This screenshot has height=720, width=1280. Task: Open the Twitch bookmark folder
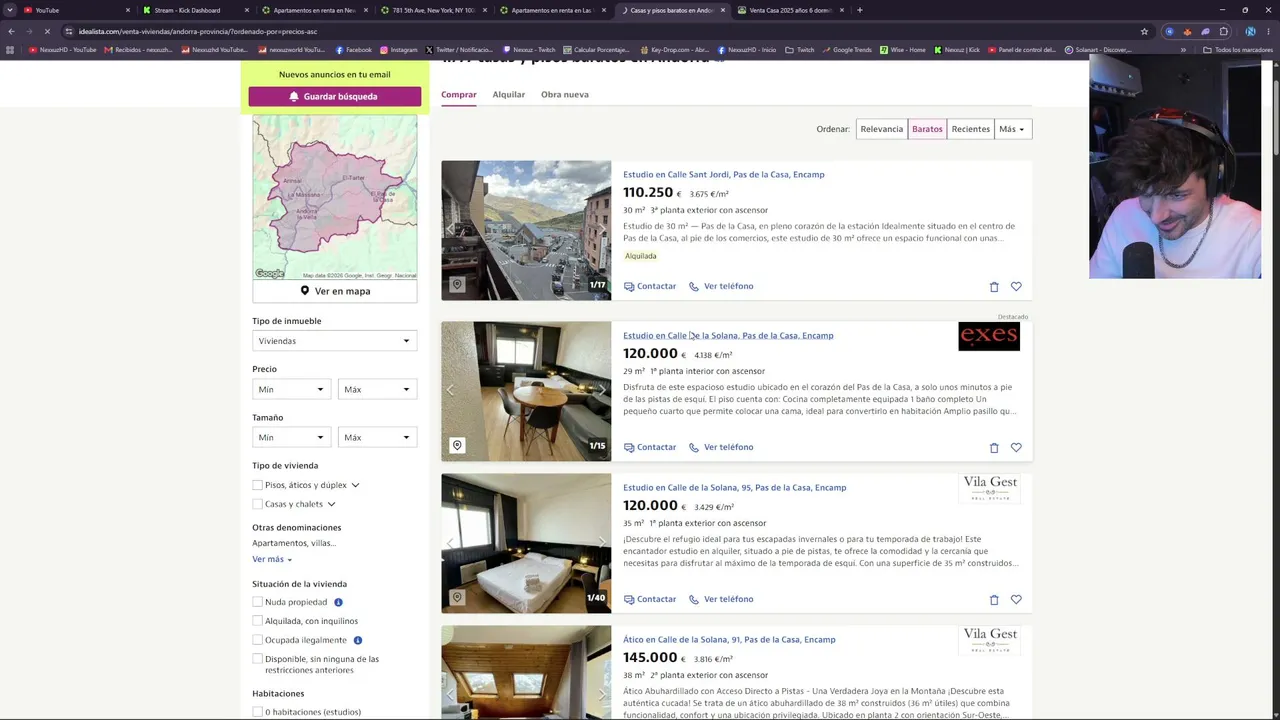pyautogui.click(x=799, y=50)
